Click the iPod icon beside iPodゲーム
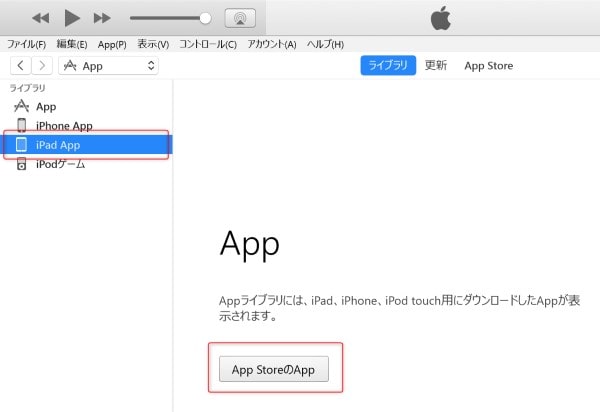 tap(21, 164)
